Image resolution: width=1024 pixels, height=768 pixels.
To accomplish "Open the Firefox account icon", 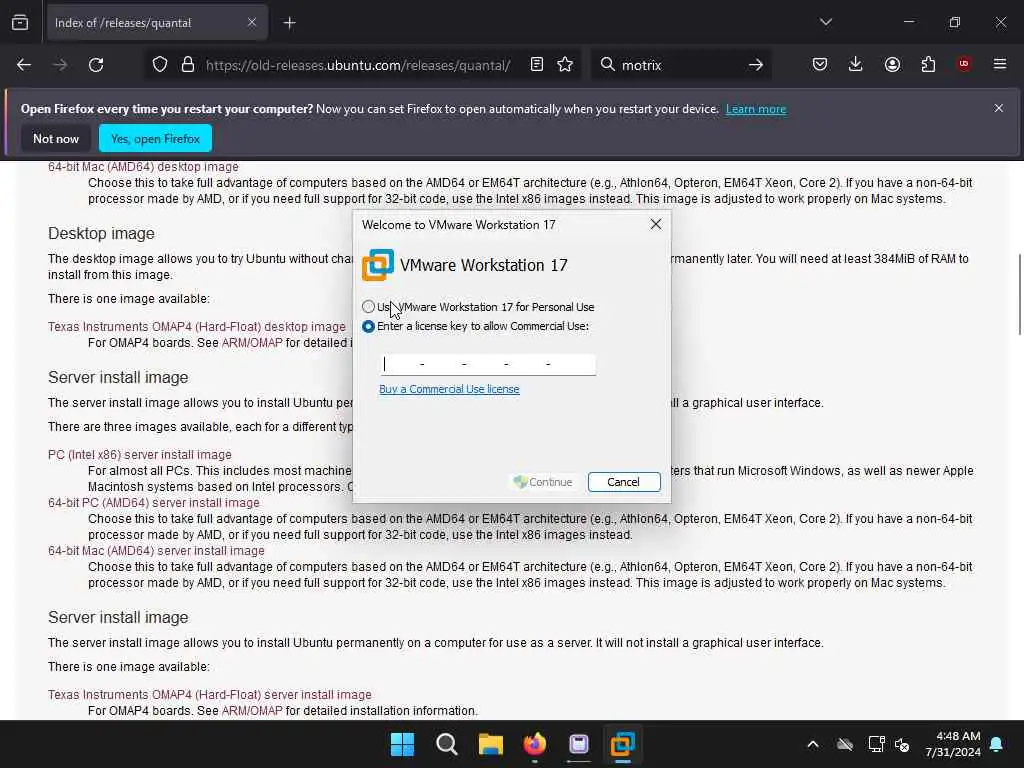I will (892, 64).
